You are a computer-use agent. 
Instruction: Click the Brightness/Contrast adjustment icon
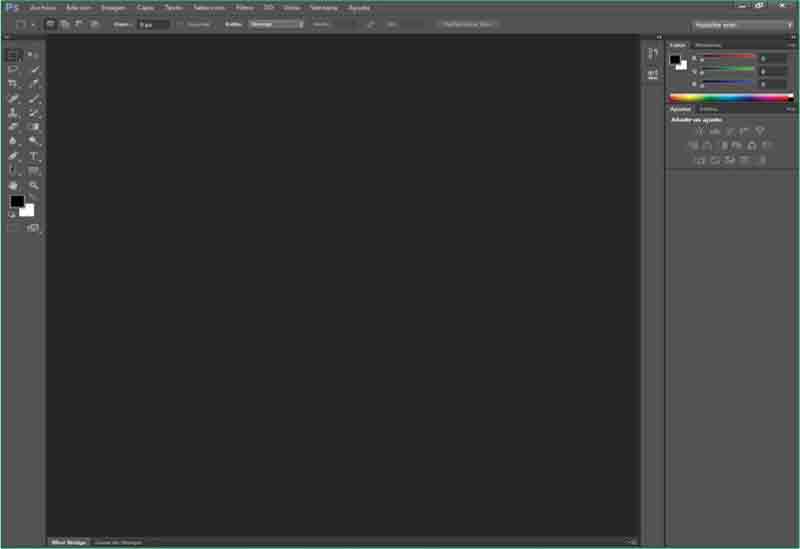pos(699,131)
